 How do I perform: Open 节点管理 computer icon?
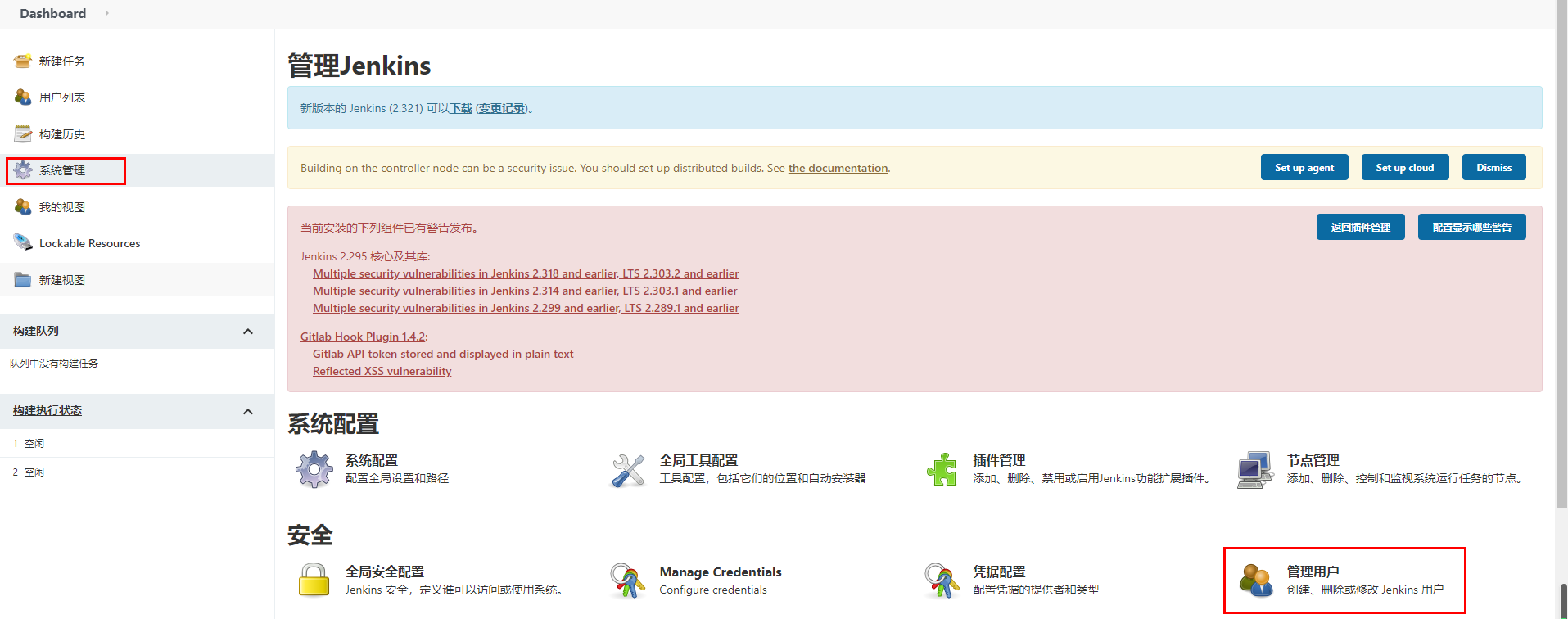(1254, 470)
